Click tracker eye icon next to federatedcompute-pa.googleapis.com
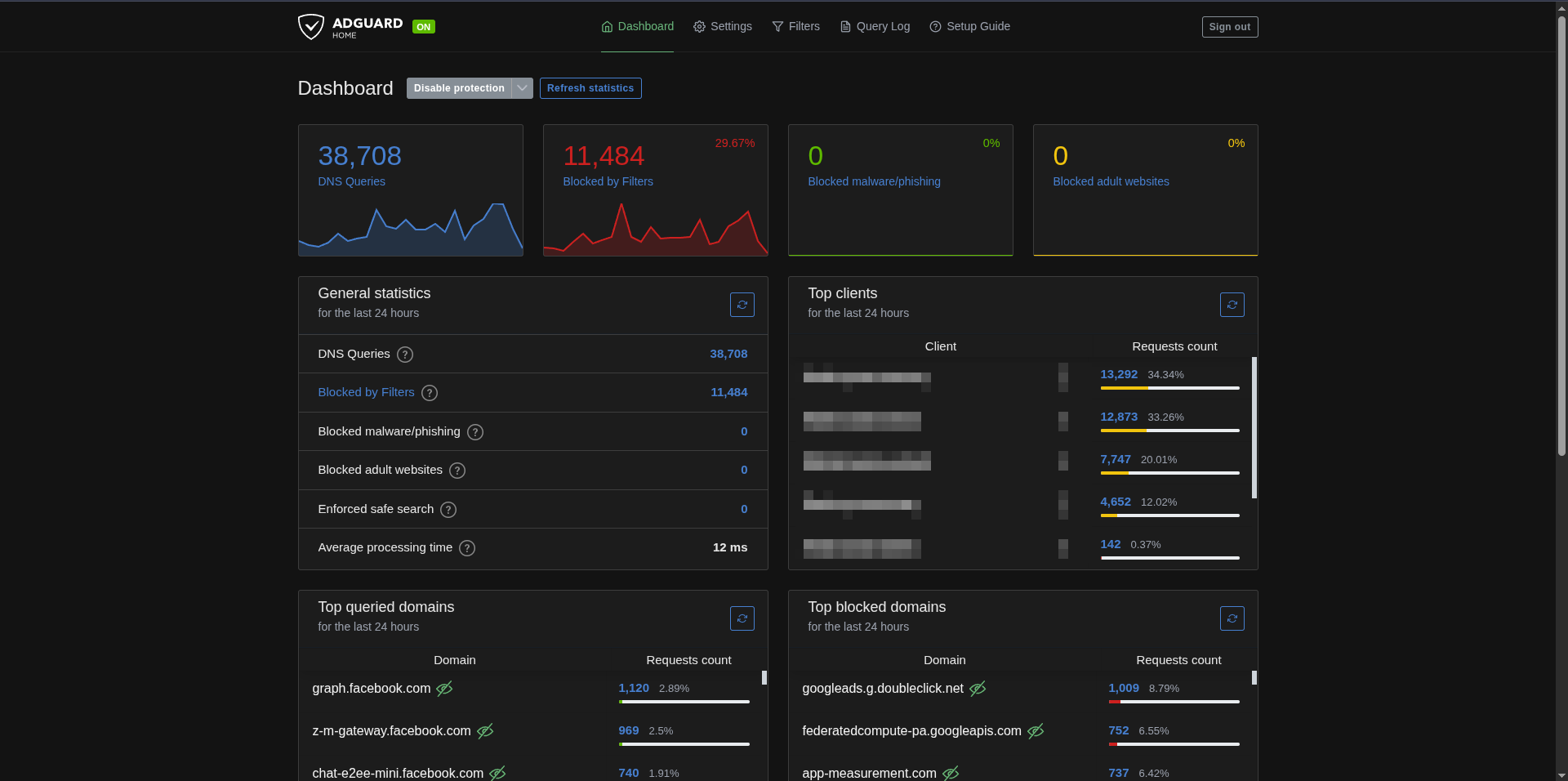The width and height of the screenshot is (1568, 781). (x=1036, y=731)
